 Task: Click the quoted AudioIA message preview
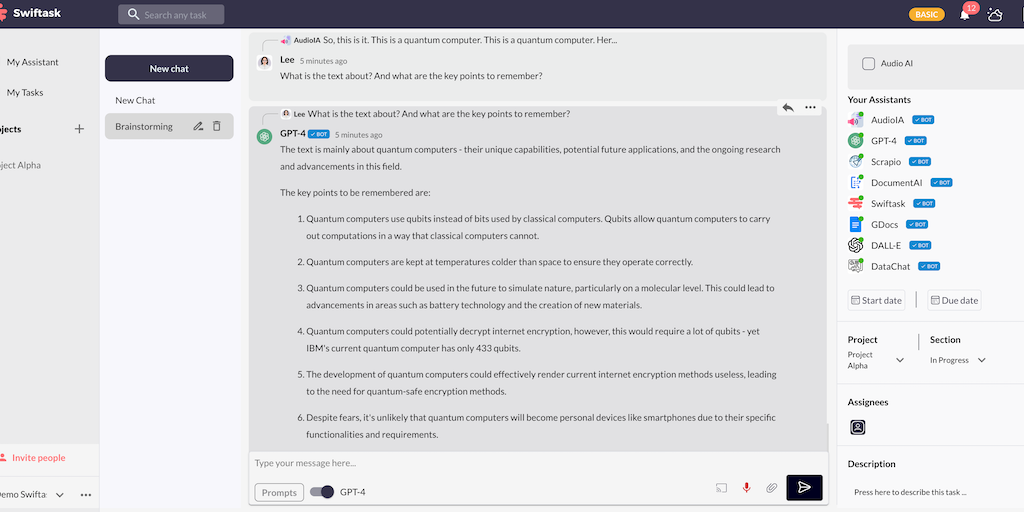point(449,40)
